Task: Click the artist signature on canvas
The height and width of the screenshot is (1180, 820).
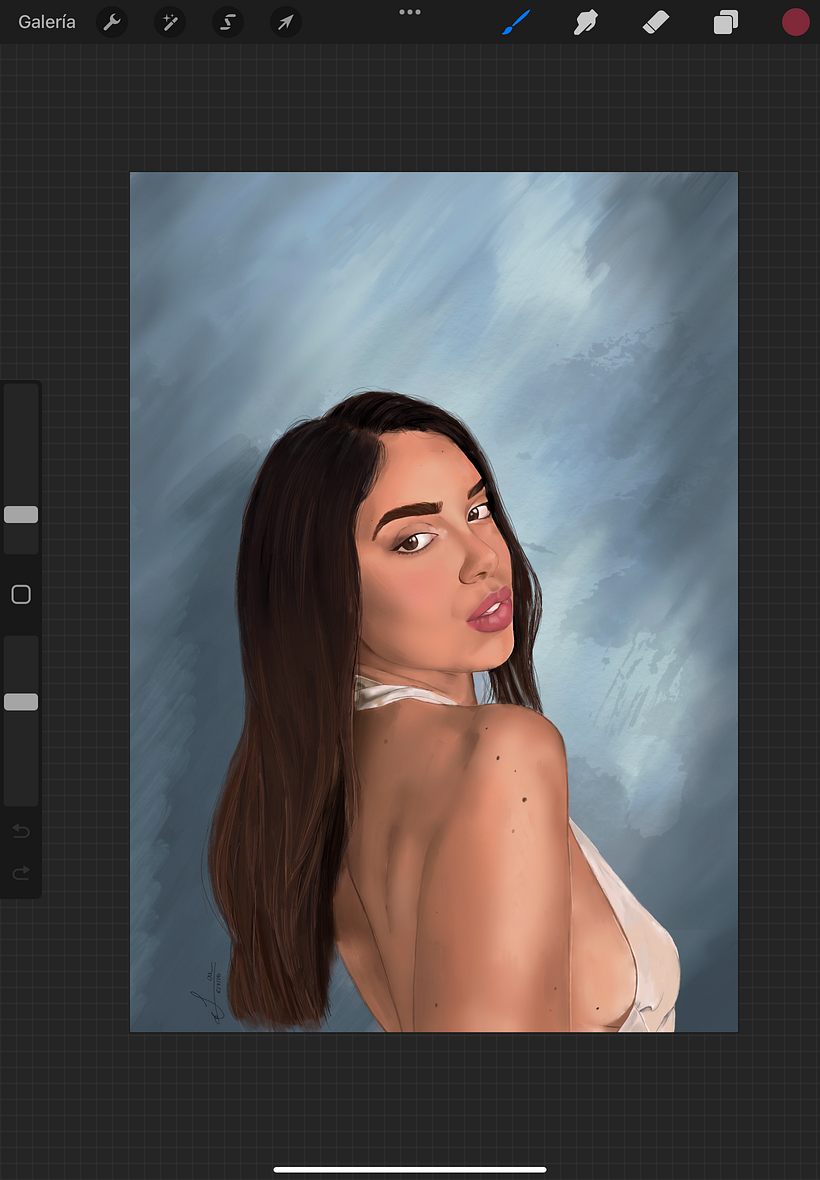Action: [207, 992]
